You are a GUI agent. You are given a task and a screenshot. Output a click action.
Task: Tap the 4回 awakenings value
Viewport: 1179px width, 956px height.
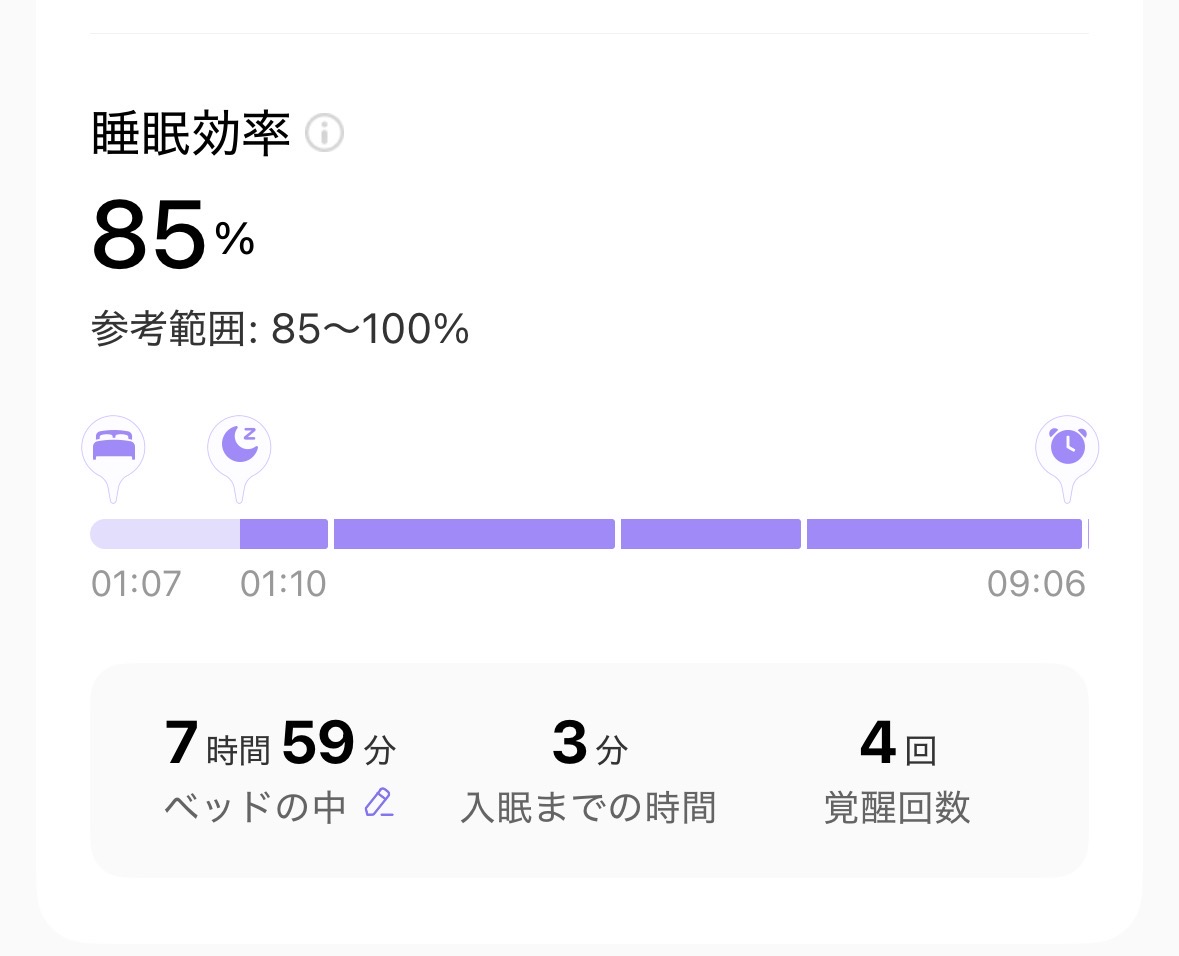899,743
